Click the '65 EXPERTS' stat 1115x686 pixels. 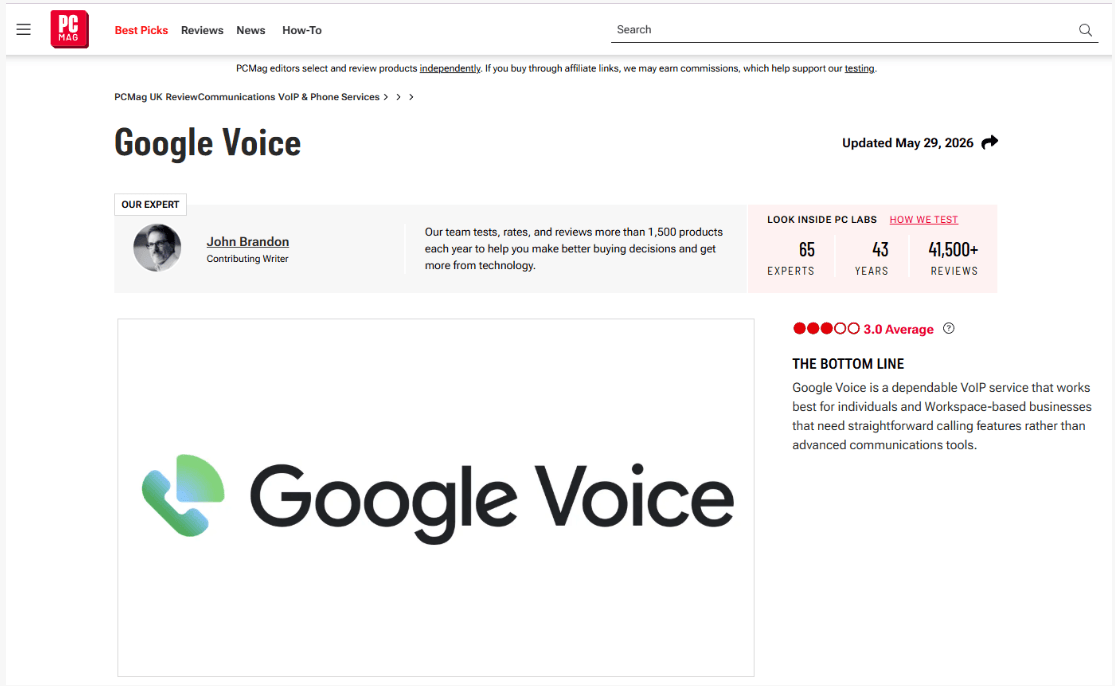791,258
